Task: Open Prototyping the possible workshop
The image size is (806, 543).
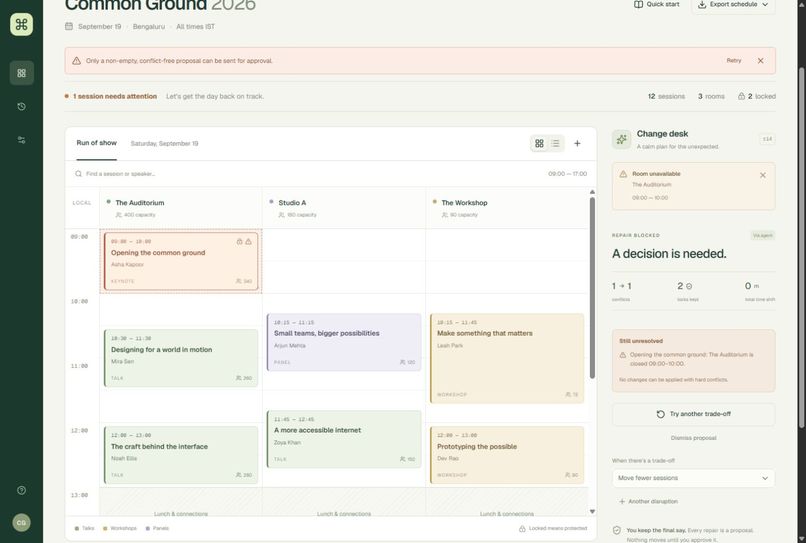Action: (x=507, y=455)
